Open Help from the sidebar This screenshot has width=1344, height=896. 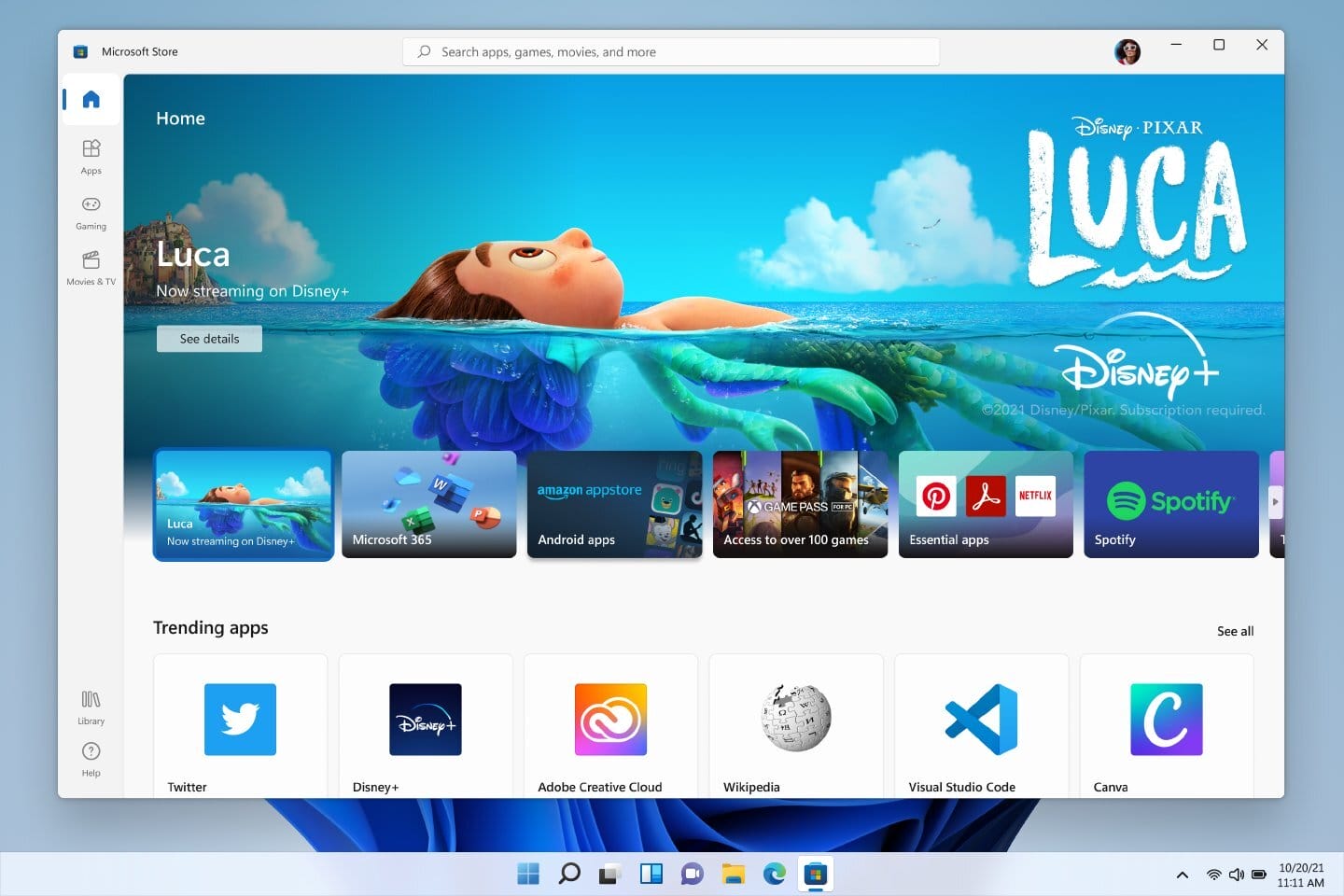click(90, 758)
